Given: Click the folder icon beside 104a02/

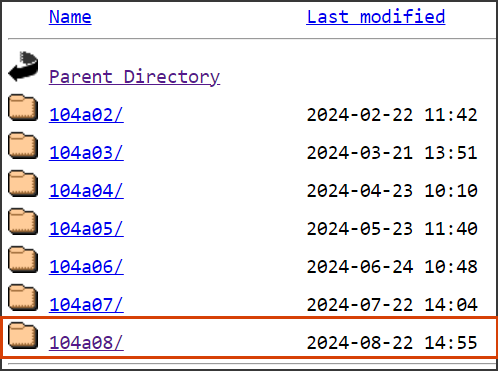Looking at the screenshot, I should coord(23,107).
